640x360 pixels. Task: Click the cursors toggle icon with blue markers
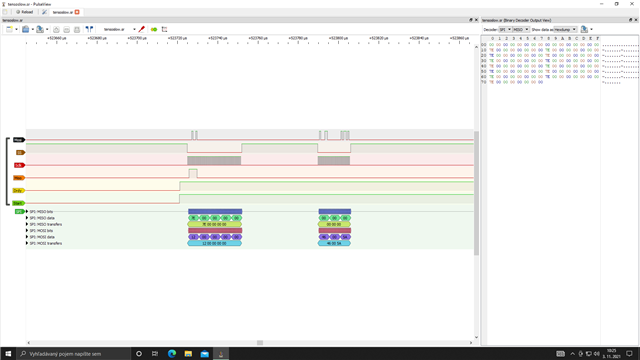pyautogui.click(x=89, y=29)
